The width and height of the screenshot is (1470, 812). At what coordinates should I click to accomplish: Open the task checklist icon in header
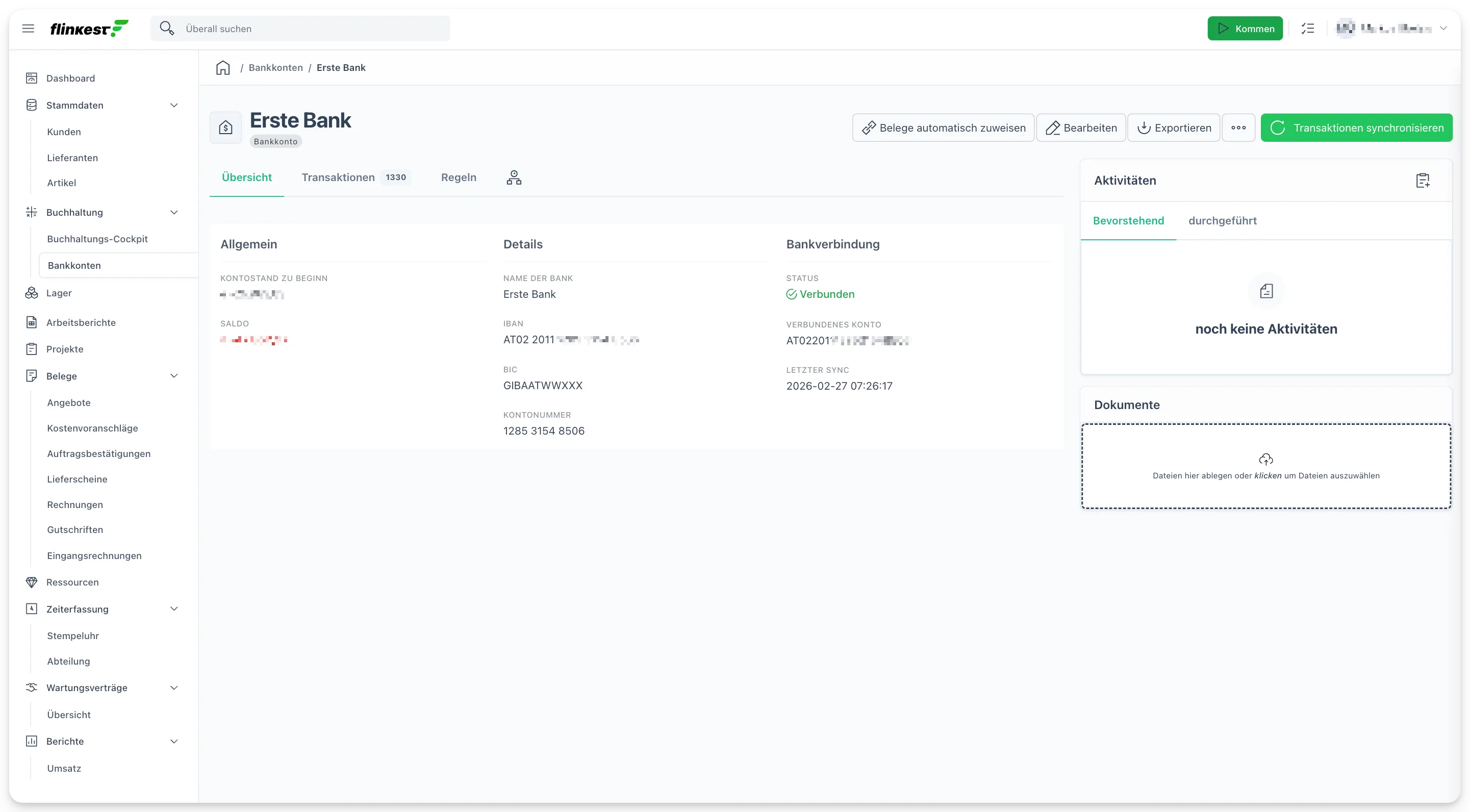1308,29
